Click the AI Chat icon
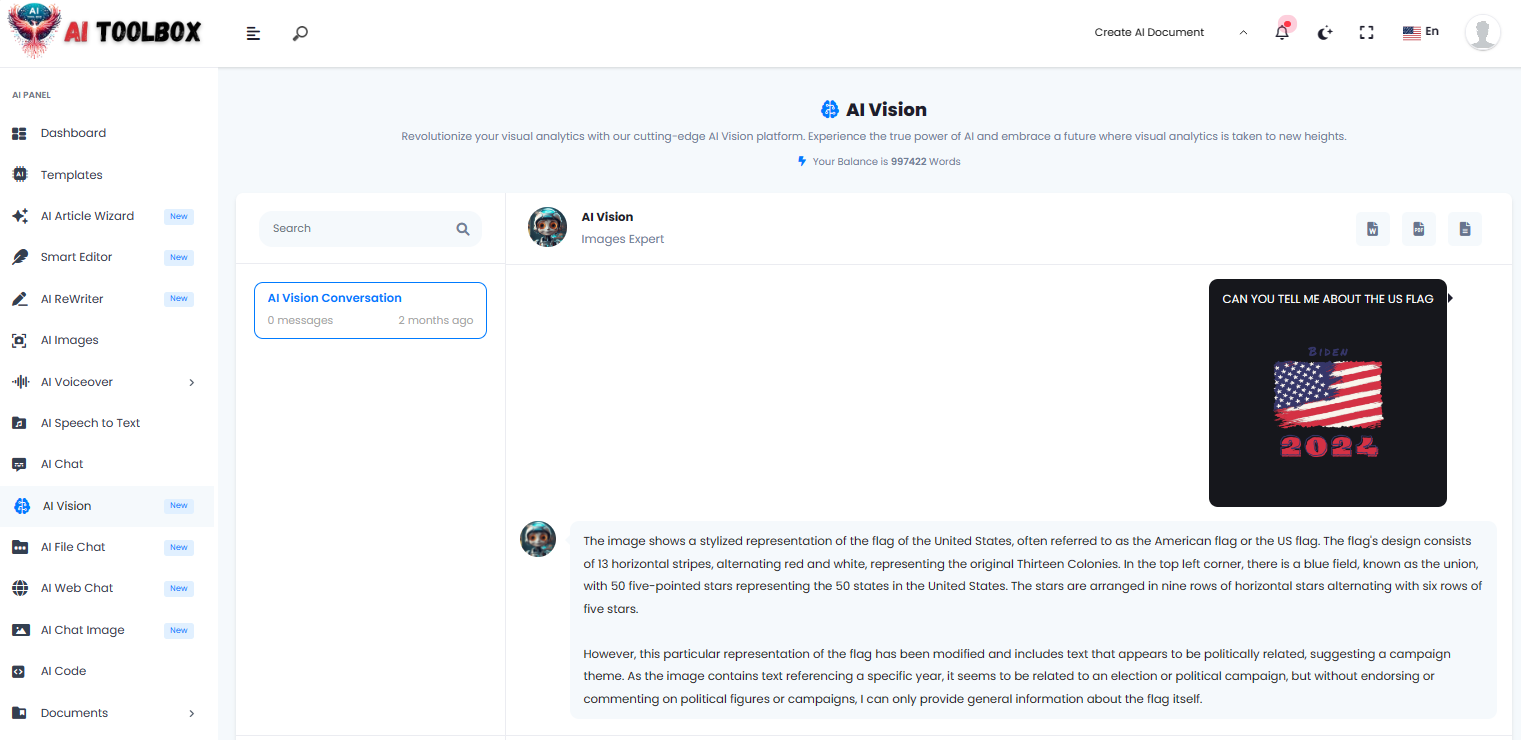This screenshot has height=740, width=1521. click(20, 464)
